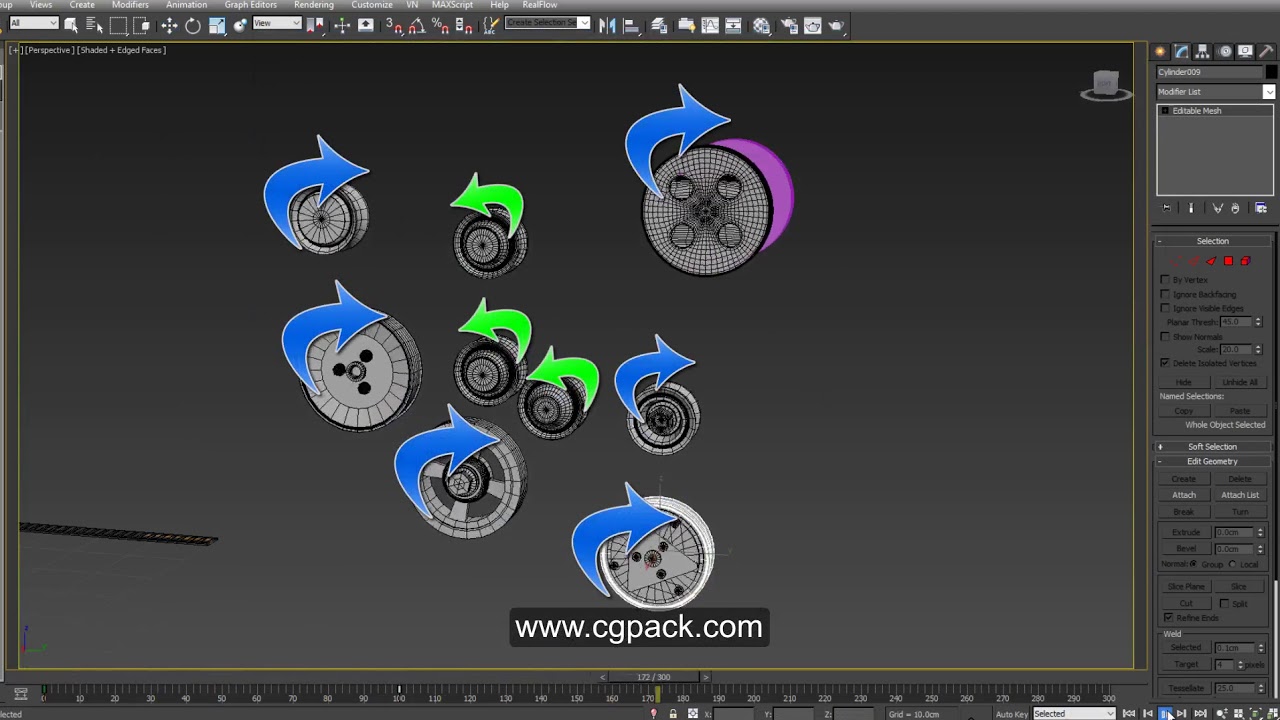1280x720 pixels.
Task: Collapse the Selection rollout
Action: click(1213, 241)
